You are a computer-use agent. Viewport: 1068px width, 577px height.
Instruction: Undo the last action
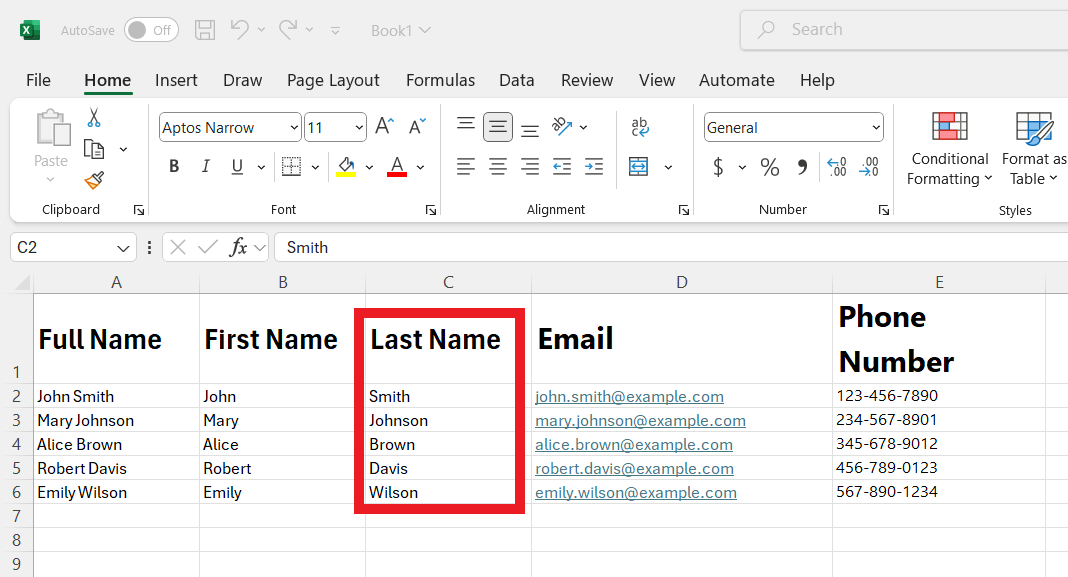pyautogui.click(x=239, y=29)
